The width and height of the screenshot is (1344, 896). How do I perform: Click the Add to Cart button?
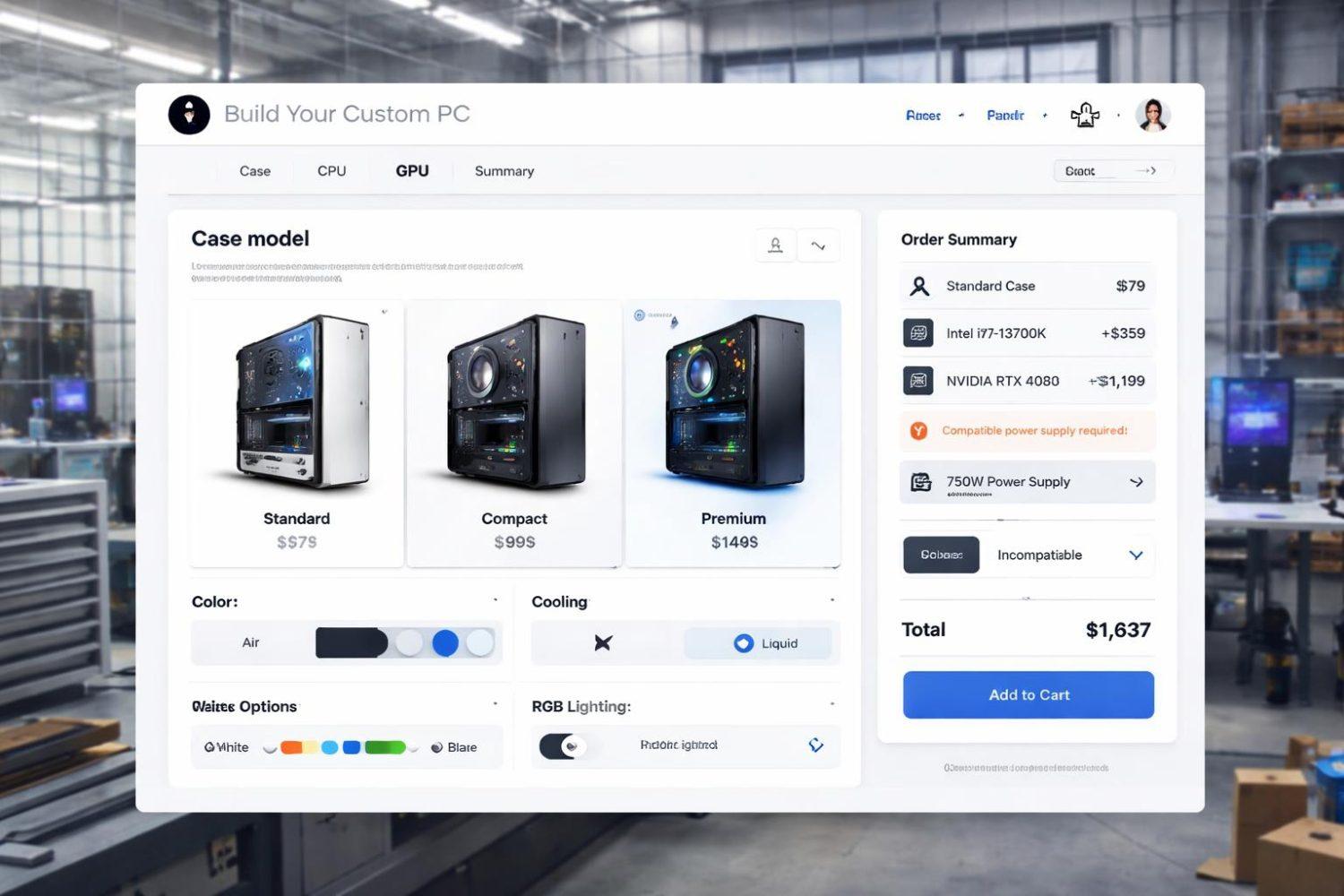pos(1029,695)
